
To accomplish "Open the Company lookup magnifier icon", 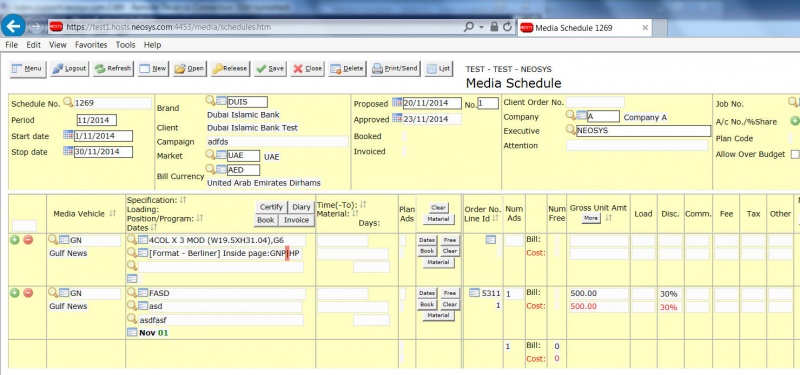I will [x=570, y=116].
